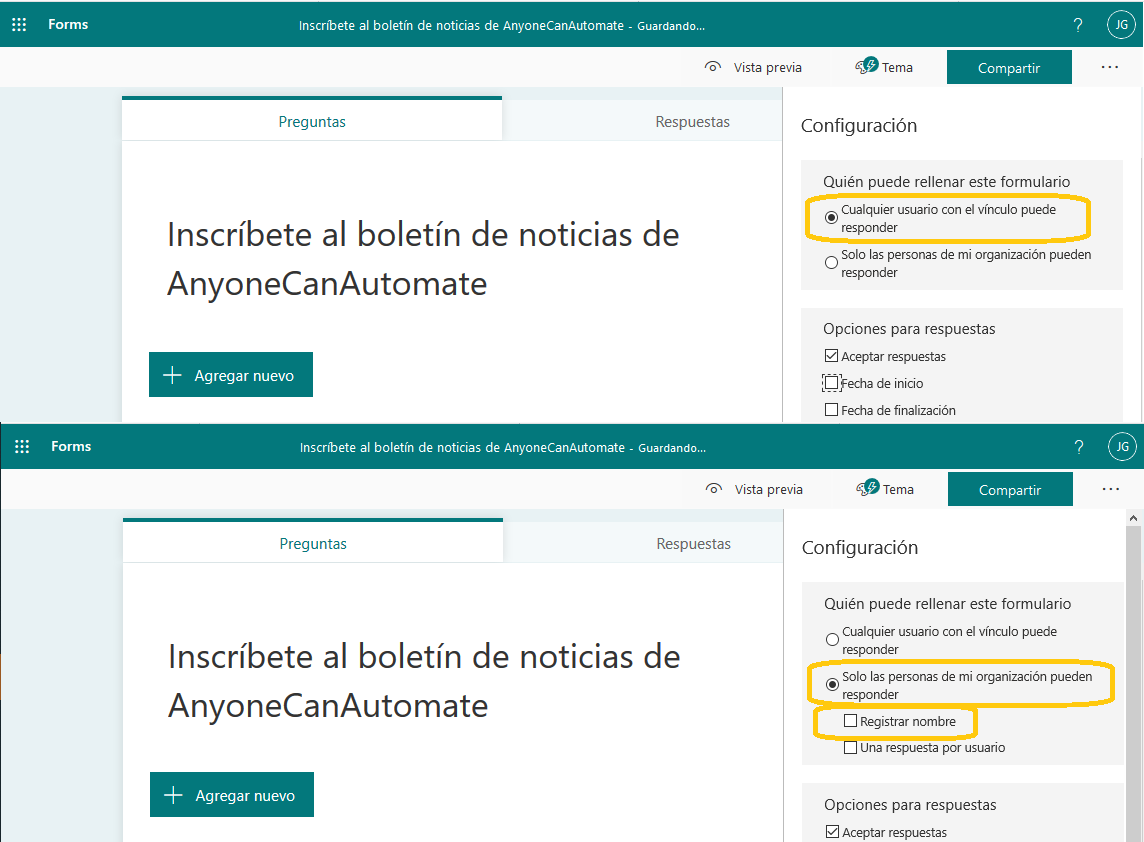Toggle Aceptar respuestas checkbox in bottom window

[x=832, y=832]
